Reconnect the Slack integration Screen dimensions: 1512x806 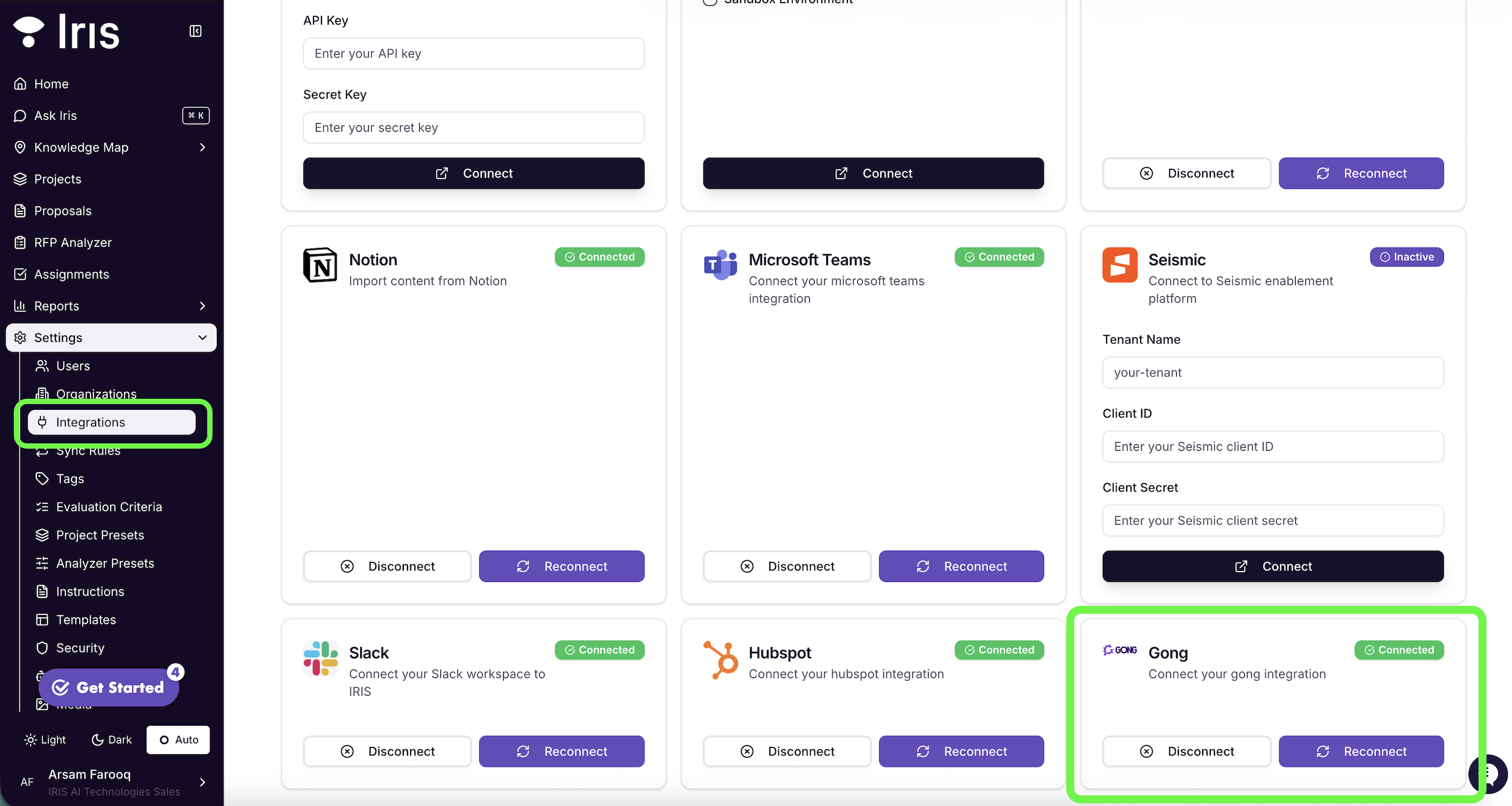[x=562, y=751]
